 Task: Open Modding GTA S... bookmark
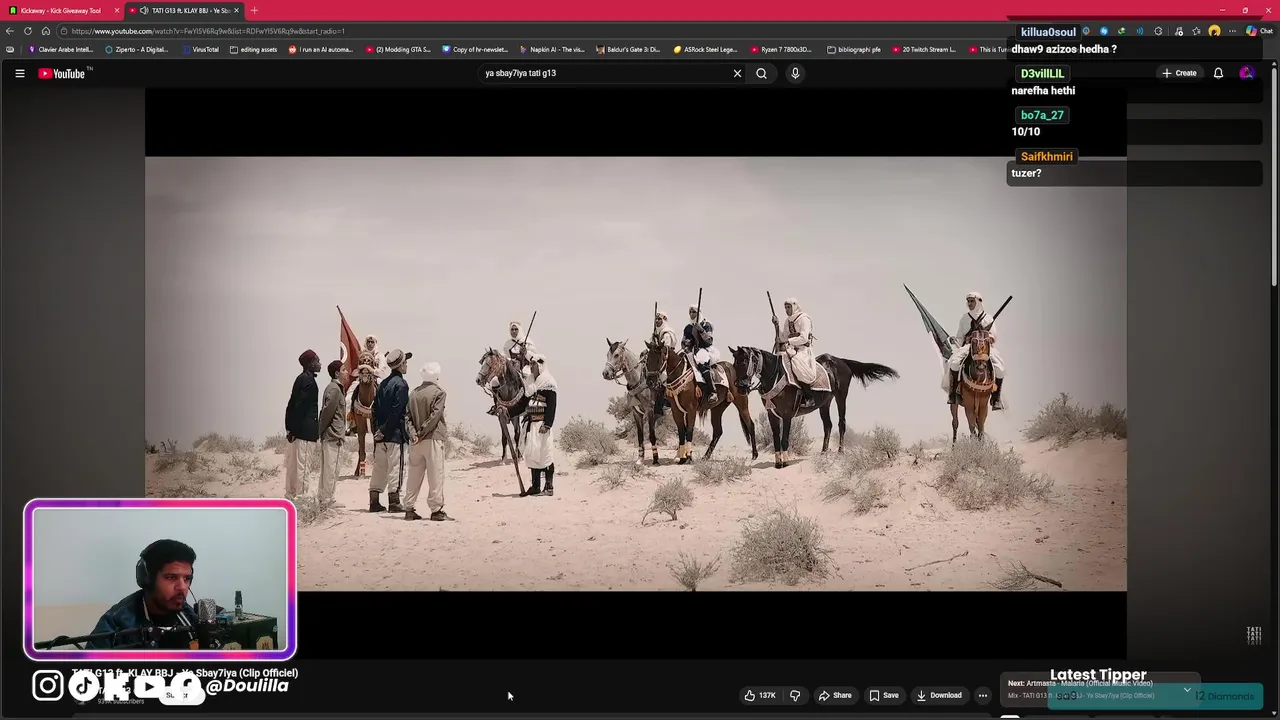(398, 49)
